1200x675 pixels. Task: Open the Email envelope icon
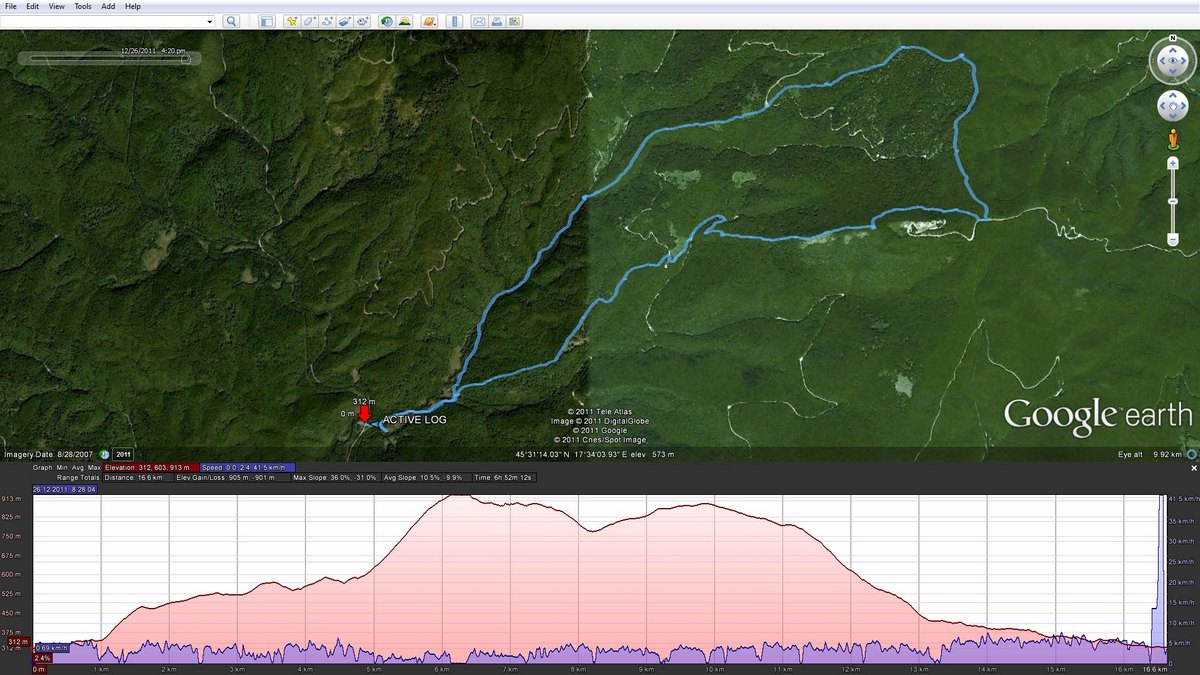(x=480, y=20)
